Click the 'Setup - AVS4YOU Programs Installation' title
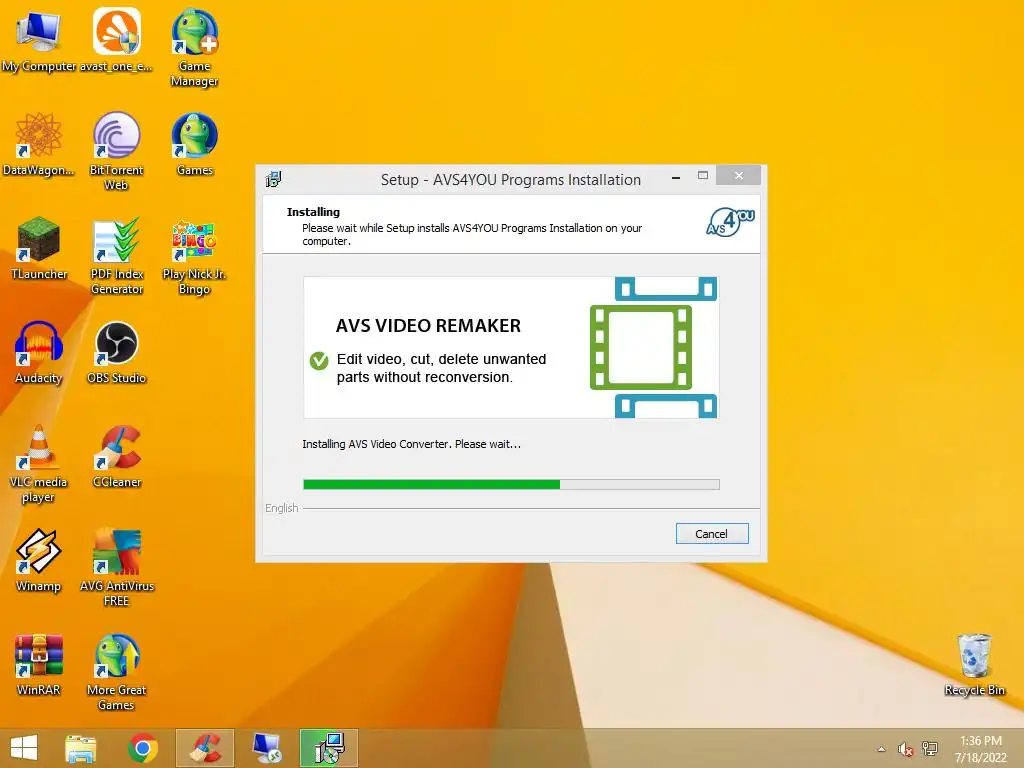1024x768 pixels. pyautogui.click(x=511, y=180)
